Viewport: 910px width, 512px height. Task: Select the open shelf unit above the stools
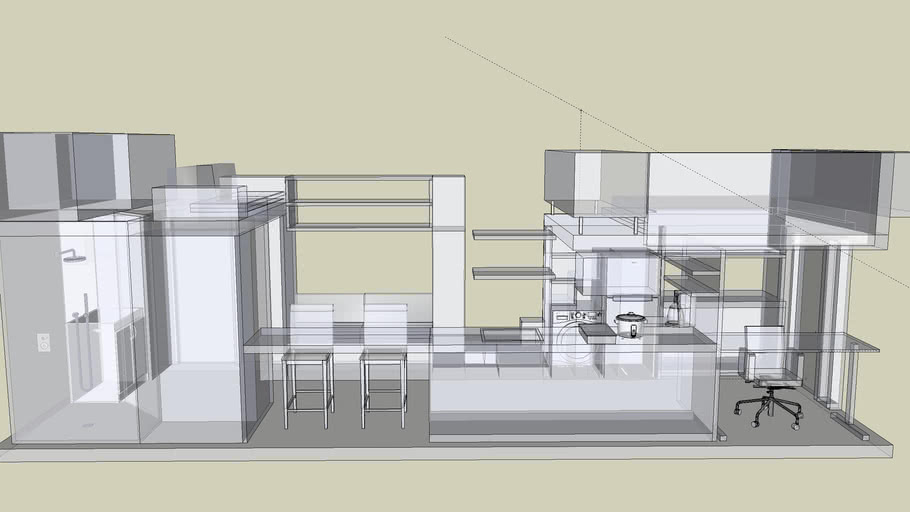coord(360,203)
